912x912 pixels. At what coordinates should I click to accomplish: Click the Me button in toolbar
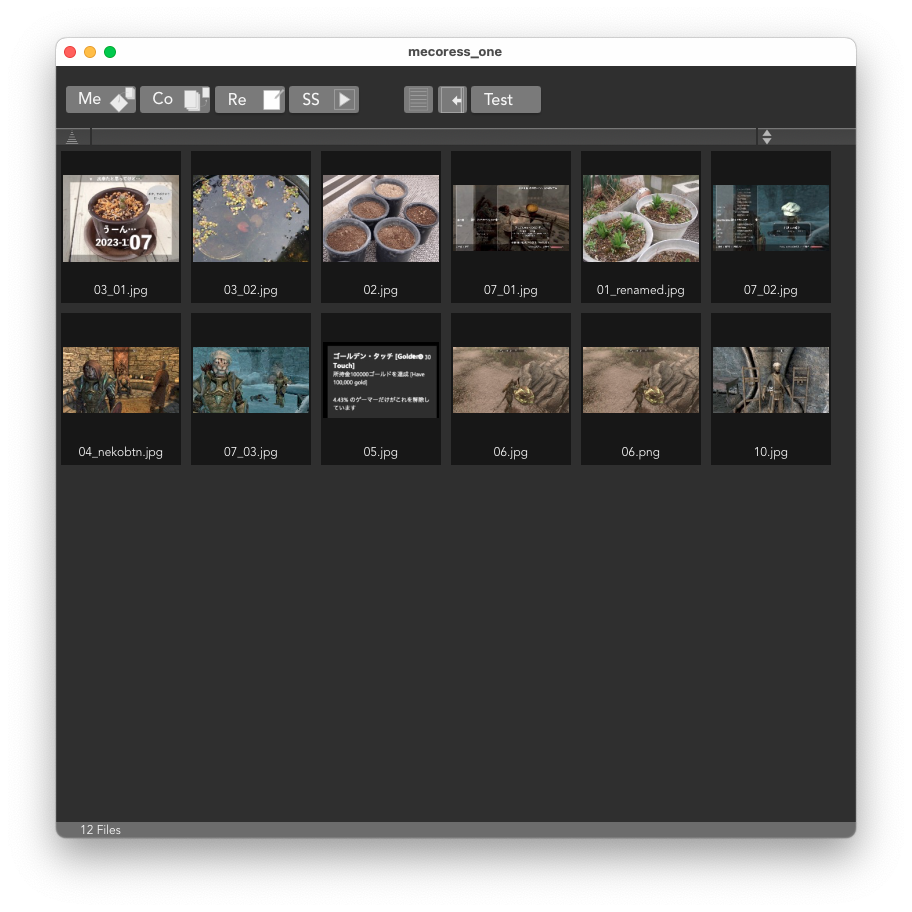pyautogui.click(x=100, y=99)
